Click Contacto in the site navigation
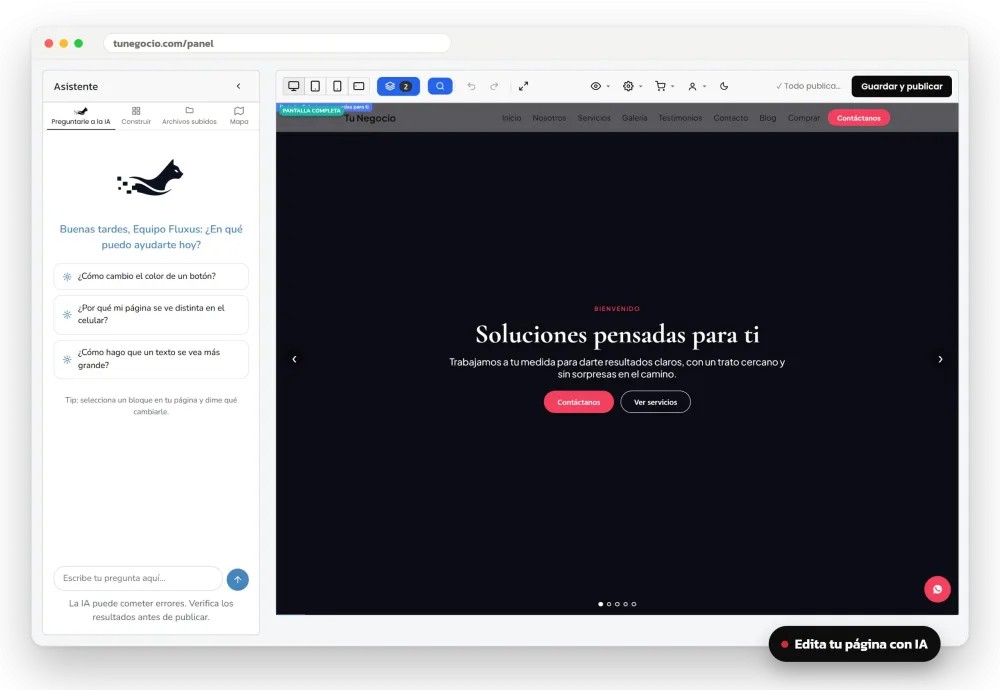The height and width of the screenshot is (690, 1000). point(730,118)
